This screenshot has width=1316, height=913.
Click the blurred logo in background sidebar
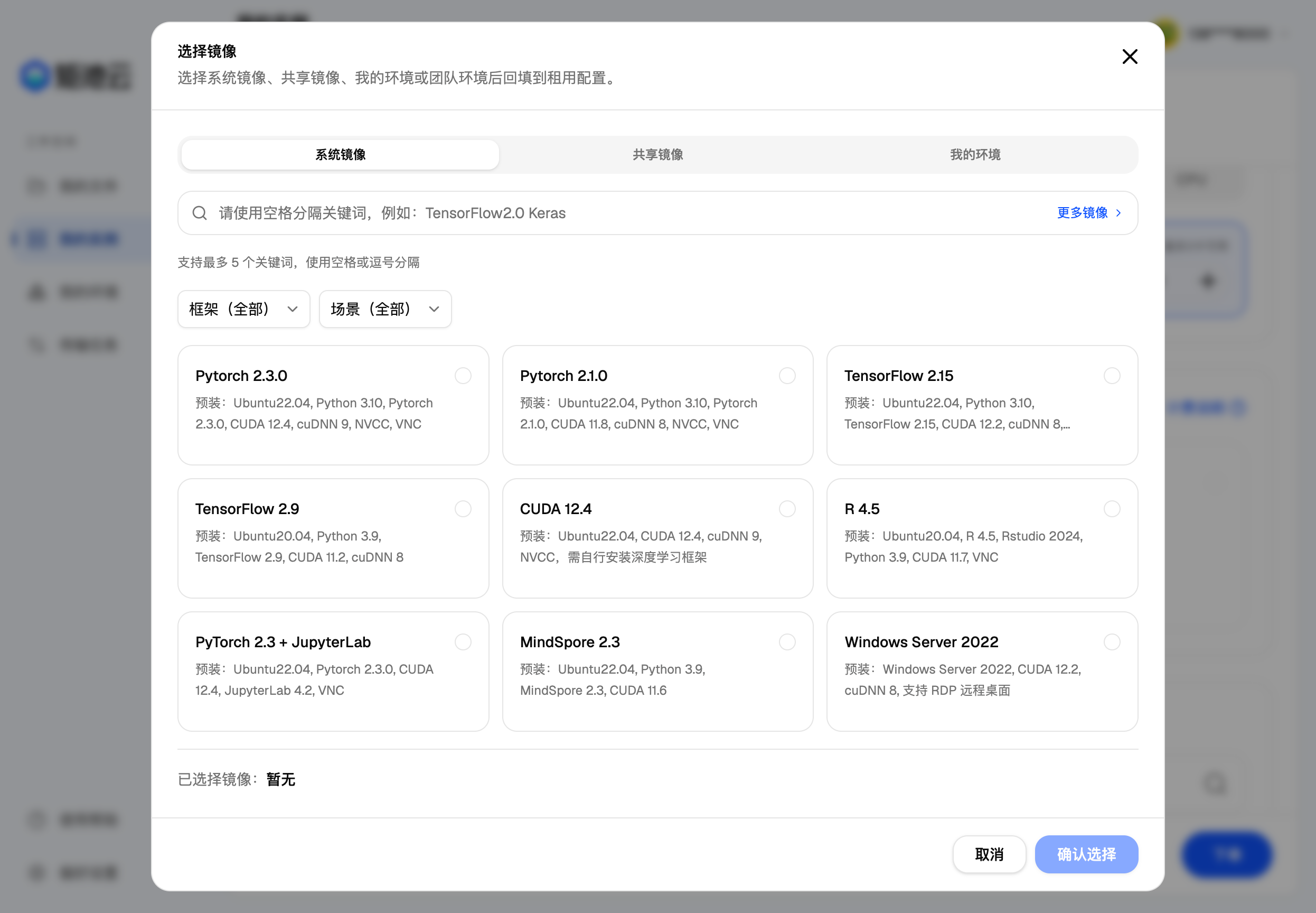coord(76,76)
